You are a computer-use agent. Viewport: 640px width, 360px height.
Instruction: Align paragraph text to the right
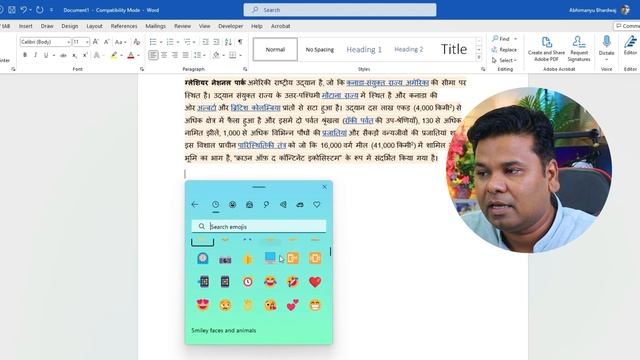pos(175,55)
